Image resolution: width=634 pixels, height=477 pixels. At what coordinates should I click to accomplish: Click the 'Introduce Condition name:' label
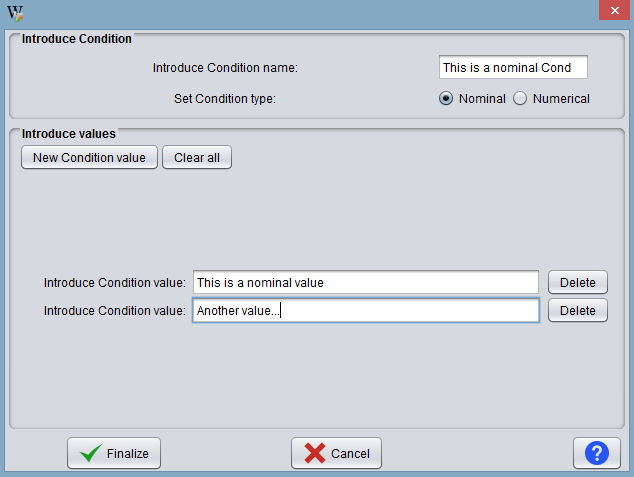point(225,68)
